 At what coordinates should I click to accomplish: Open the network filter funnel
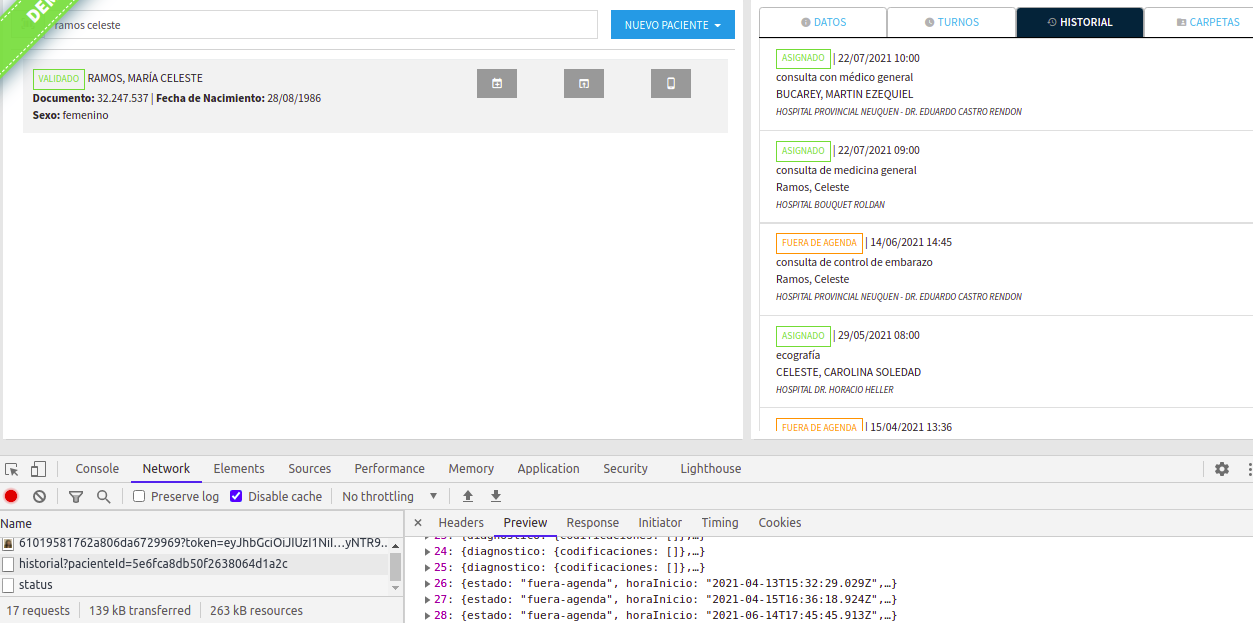point(76,496)
